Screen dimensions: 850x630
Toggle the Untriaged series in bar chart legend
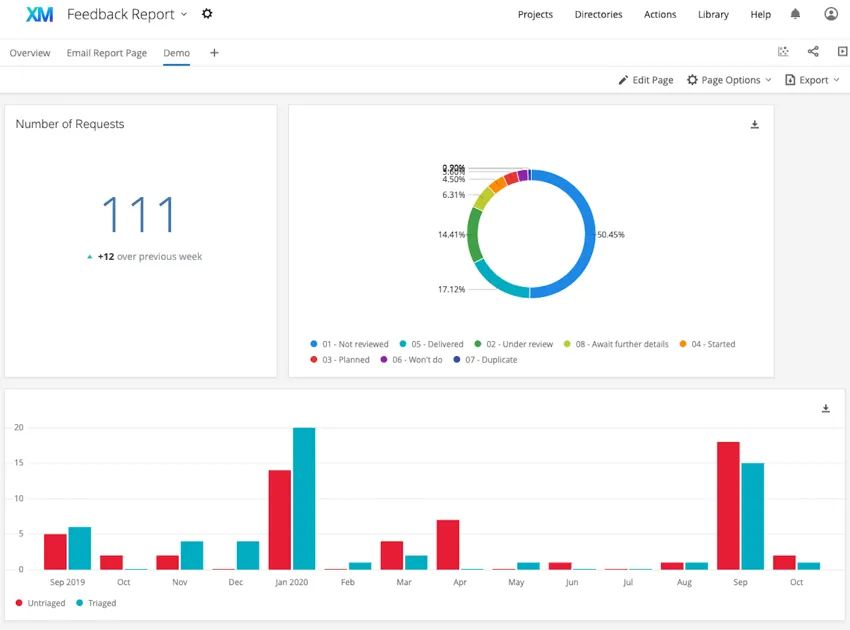pos(40,603)
